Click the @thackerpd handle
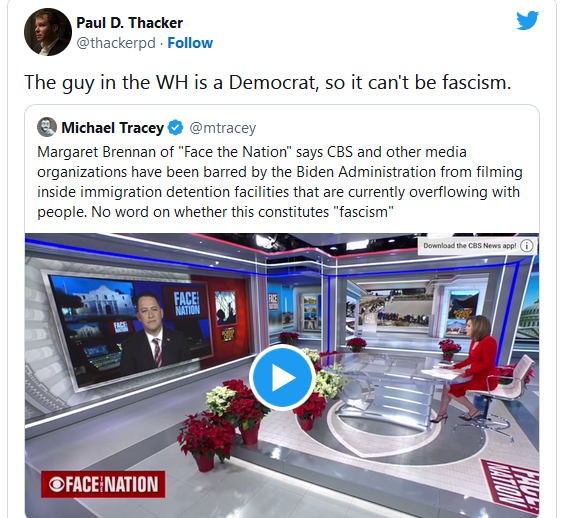Viewport: 583px width, 518px height. pos(116,43)
